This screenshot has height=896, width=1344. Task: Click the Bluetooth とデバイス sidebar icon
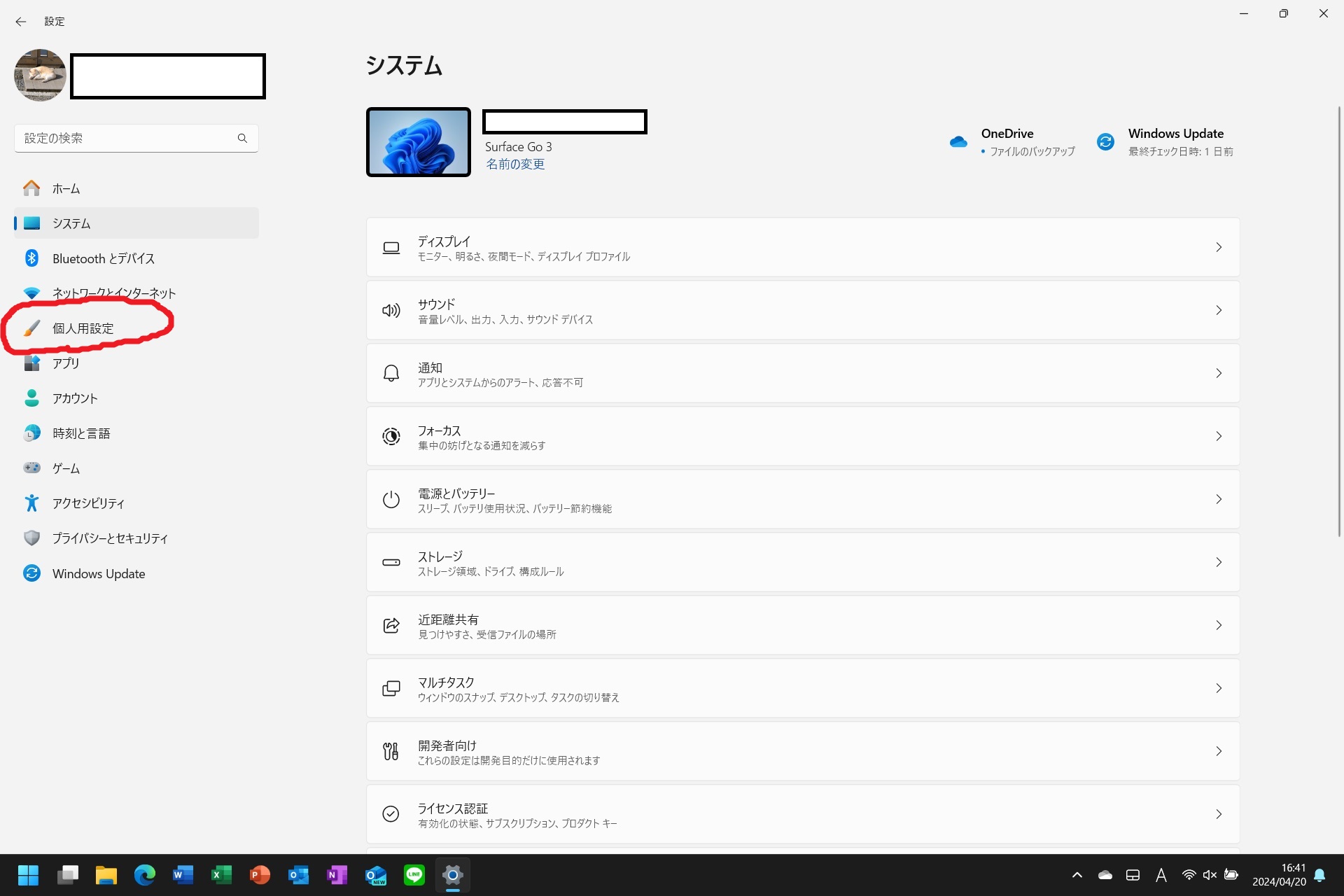point(31,258)
